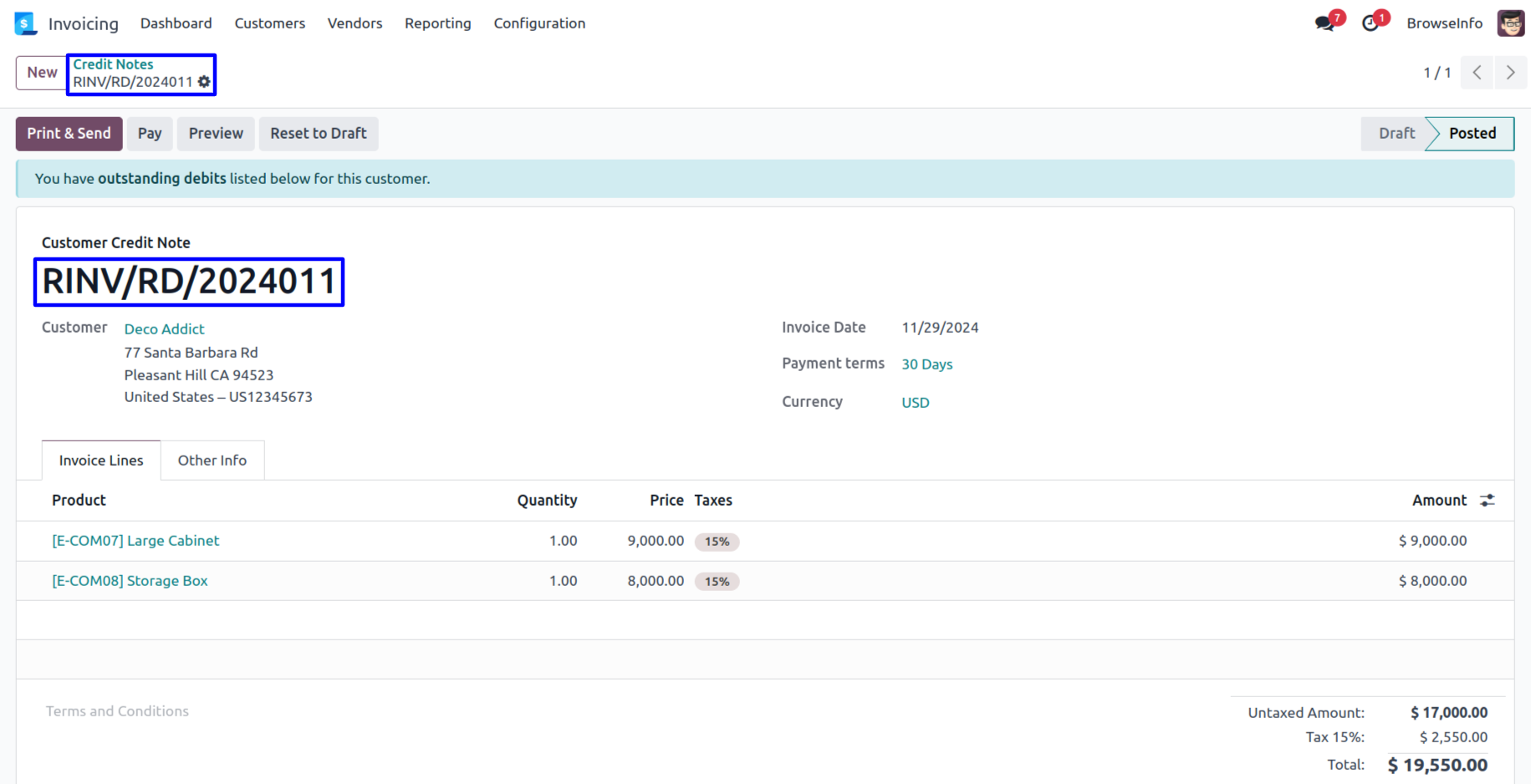Open the messages chat bubble icon
Image resolution: width=1531 pixels, height=784 pixels.
(1324, 23)
